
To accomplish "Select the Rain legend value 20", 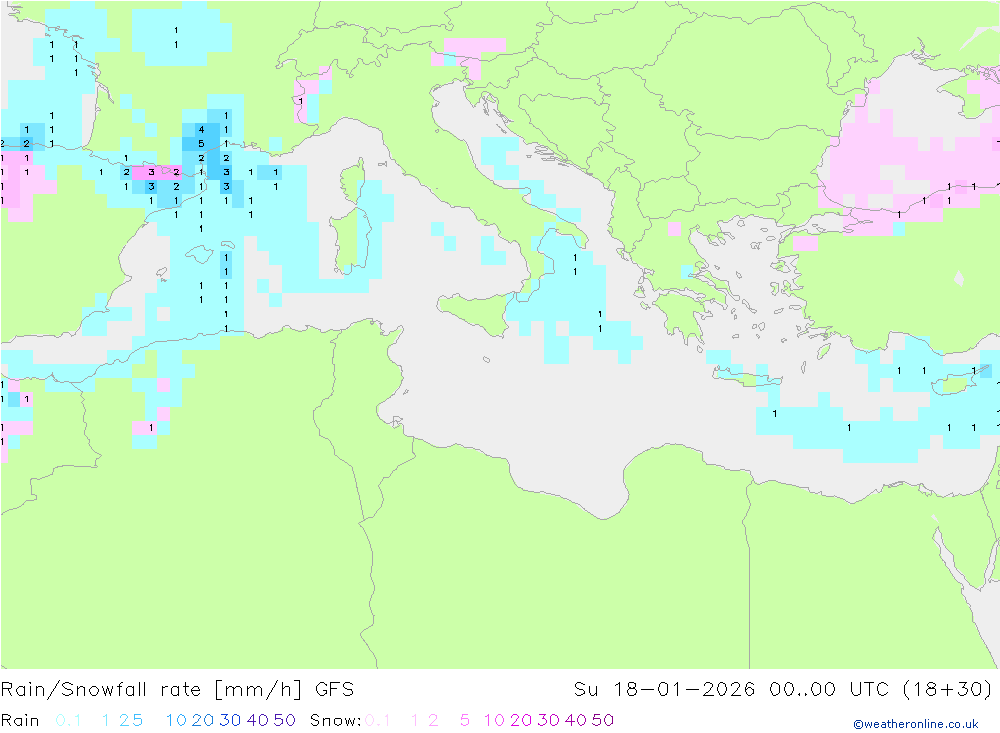I will 203,720.
